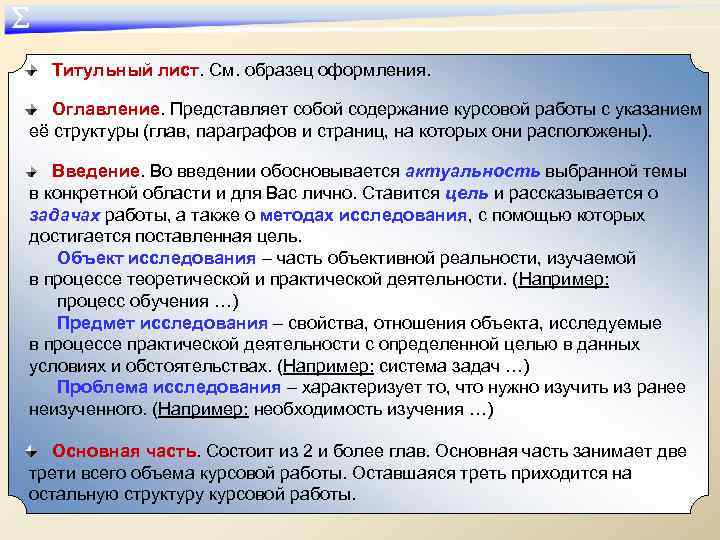Image resolution: width=720 pixels, height=540 pixels.
Task: Click the blue term Проблема исследования
Action: (x=169, y=387)
